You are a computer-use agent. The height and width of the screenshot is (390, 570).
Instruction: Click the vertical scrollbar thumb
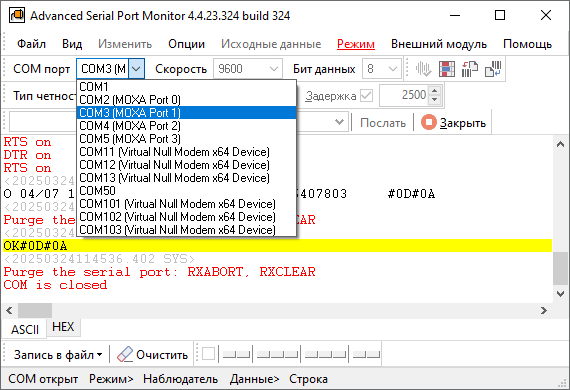click(x=560, y=269)
